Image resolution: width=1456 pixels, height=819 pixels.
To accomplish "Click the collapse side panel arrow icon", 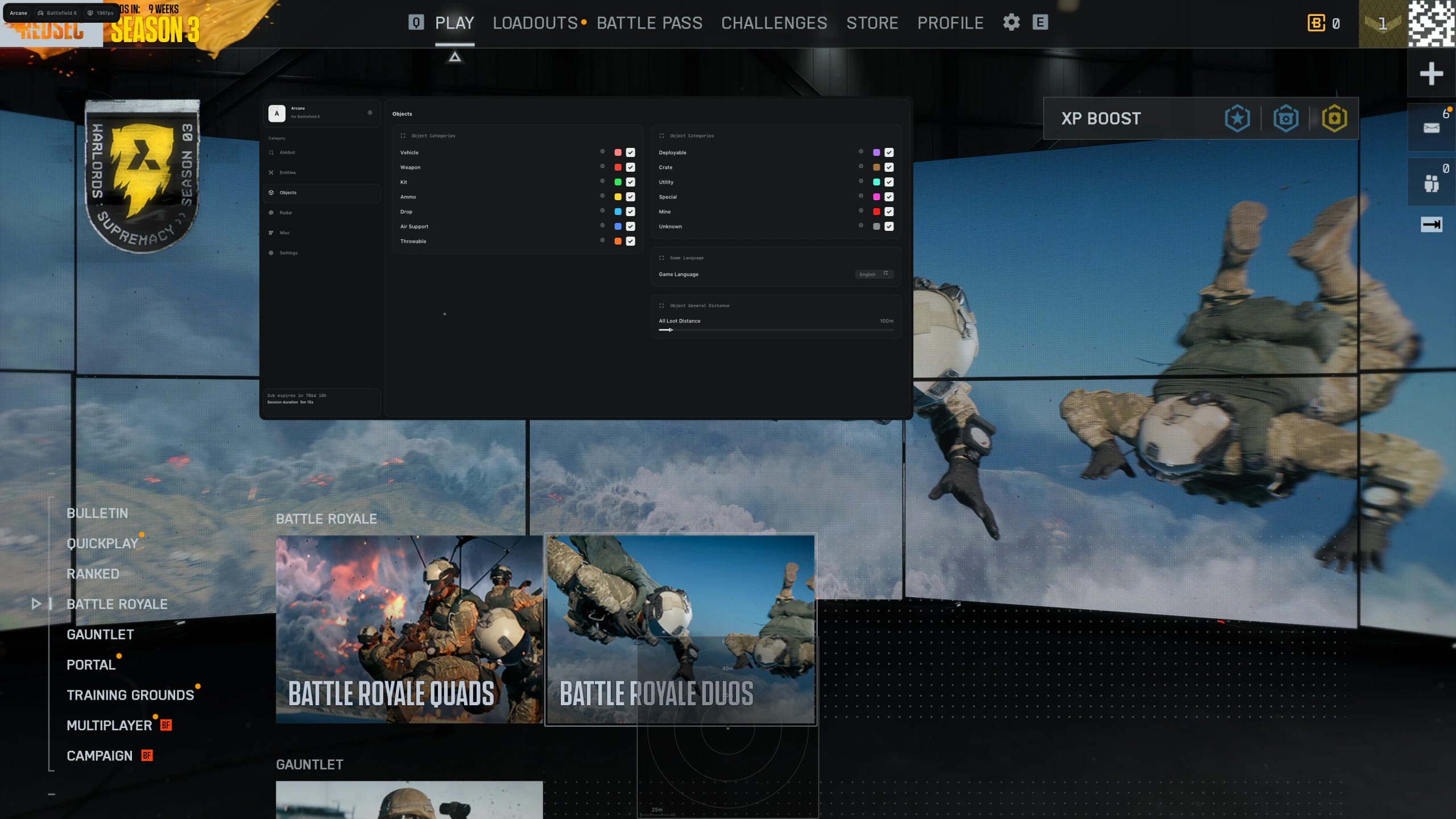I will click(x=1431, y=225).
